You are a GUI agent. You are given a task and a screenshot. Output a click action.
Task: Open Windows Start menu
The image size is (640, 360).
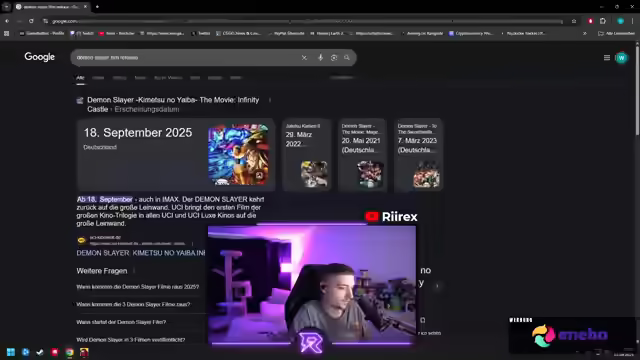(11, 352)
